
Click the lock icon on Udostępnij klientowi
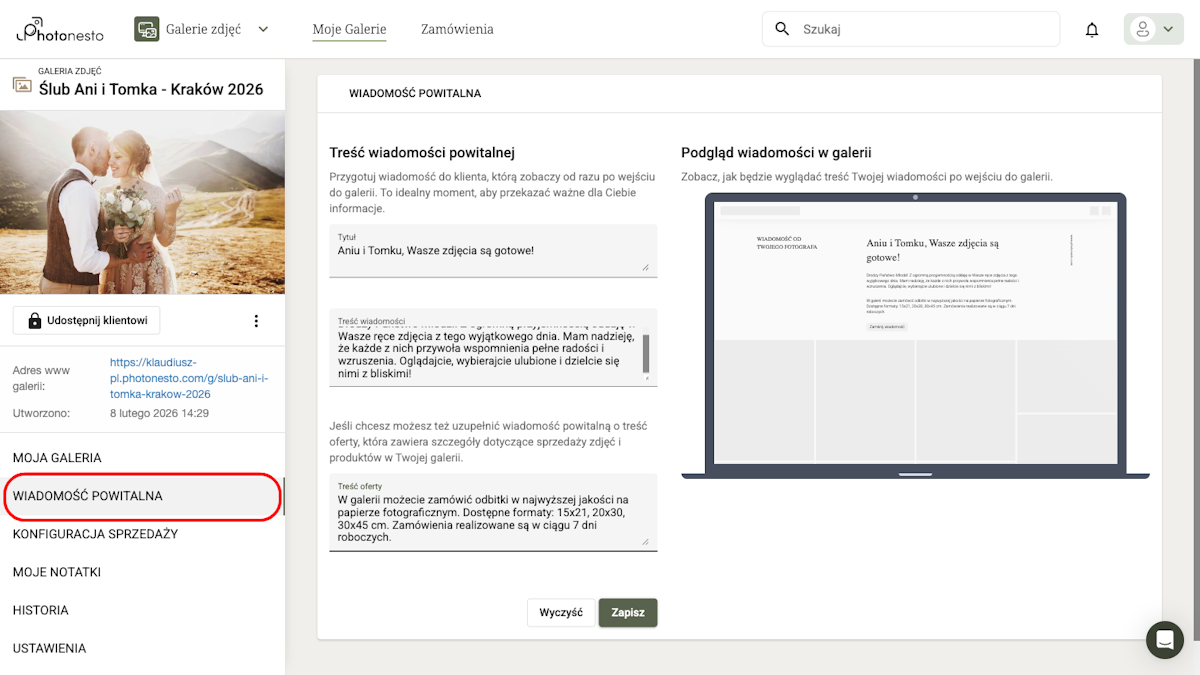36,319
